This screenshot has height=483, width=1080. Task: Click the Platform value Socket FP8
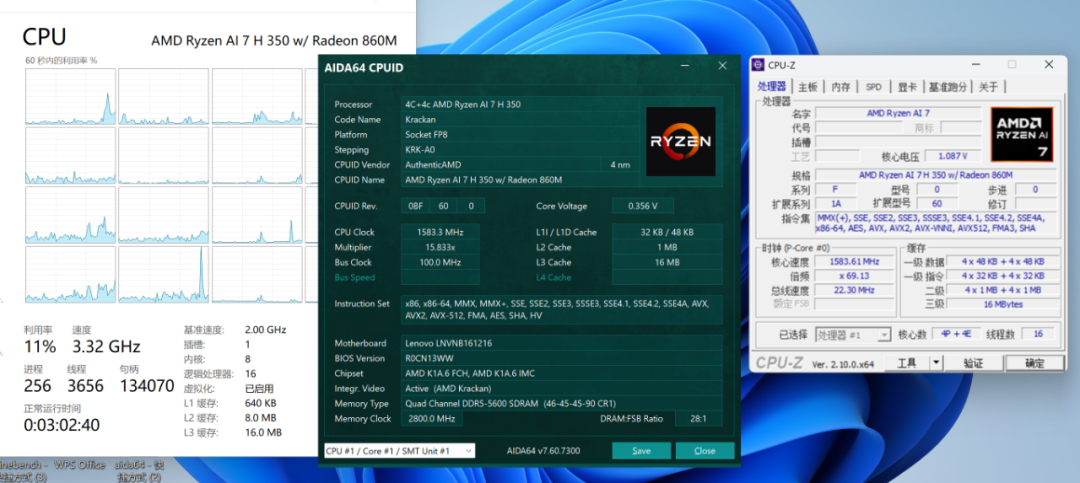521,135
